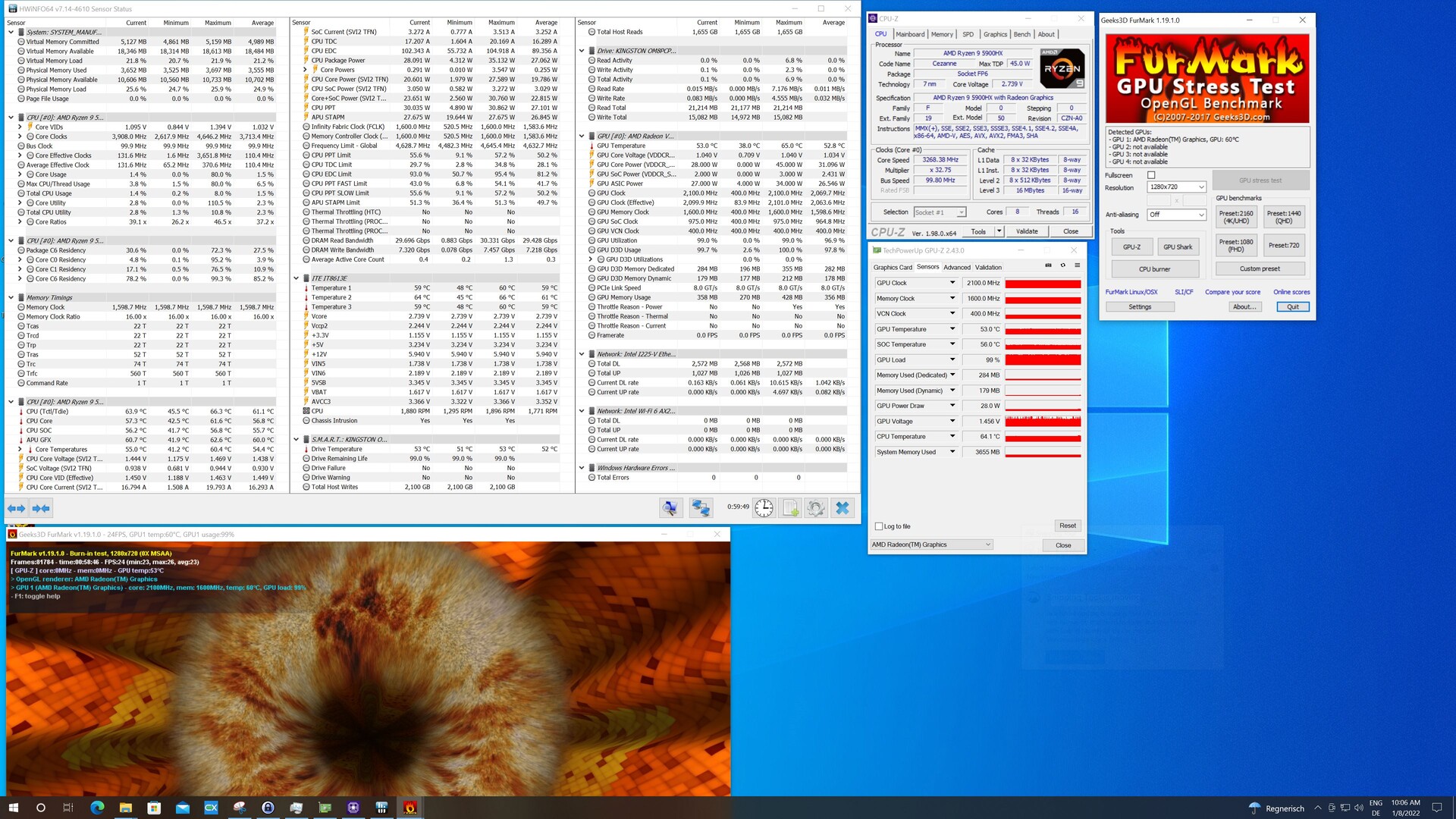The image size is (1456, 819).
Task: Click CPU-Z purple chip taskbar icon
Action: pos(353,808)
